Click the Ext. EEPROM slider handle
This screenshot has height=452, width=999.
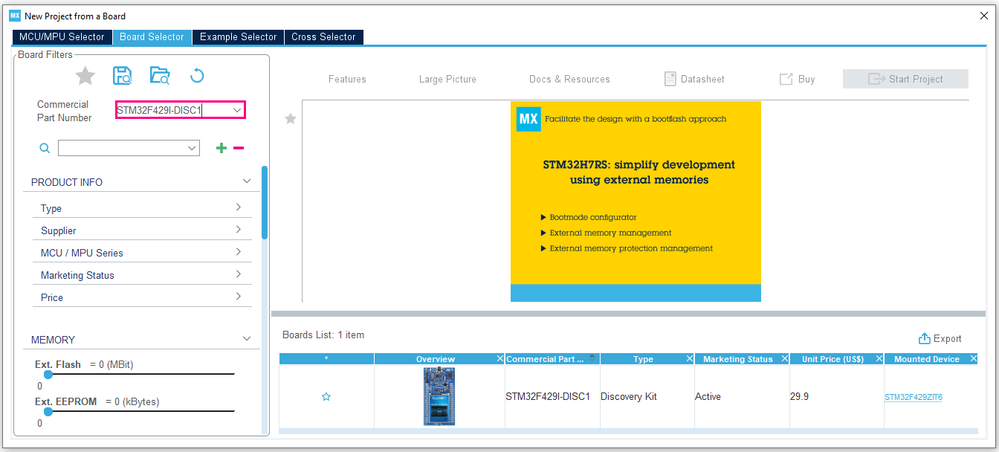pos(48,412)
